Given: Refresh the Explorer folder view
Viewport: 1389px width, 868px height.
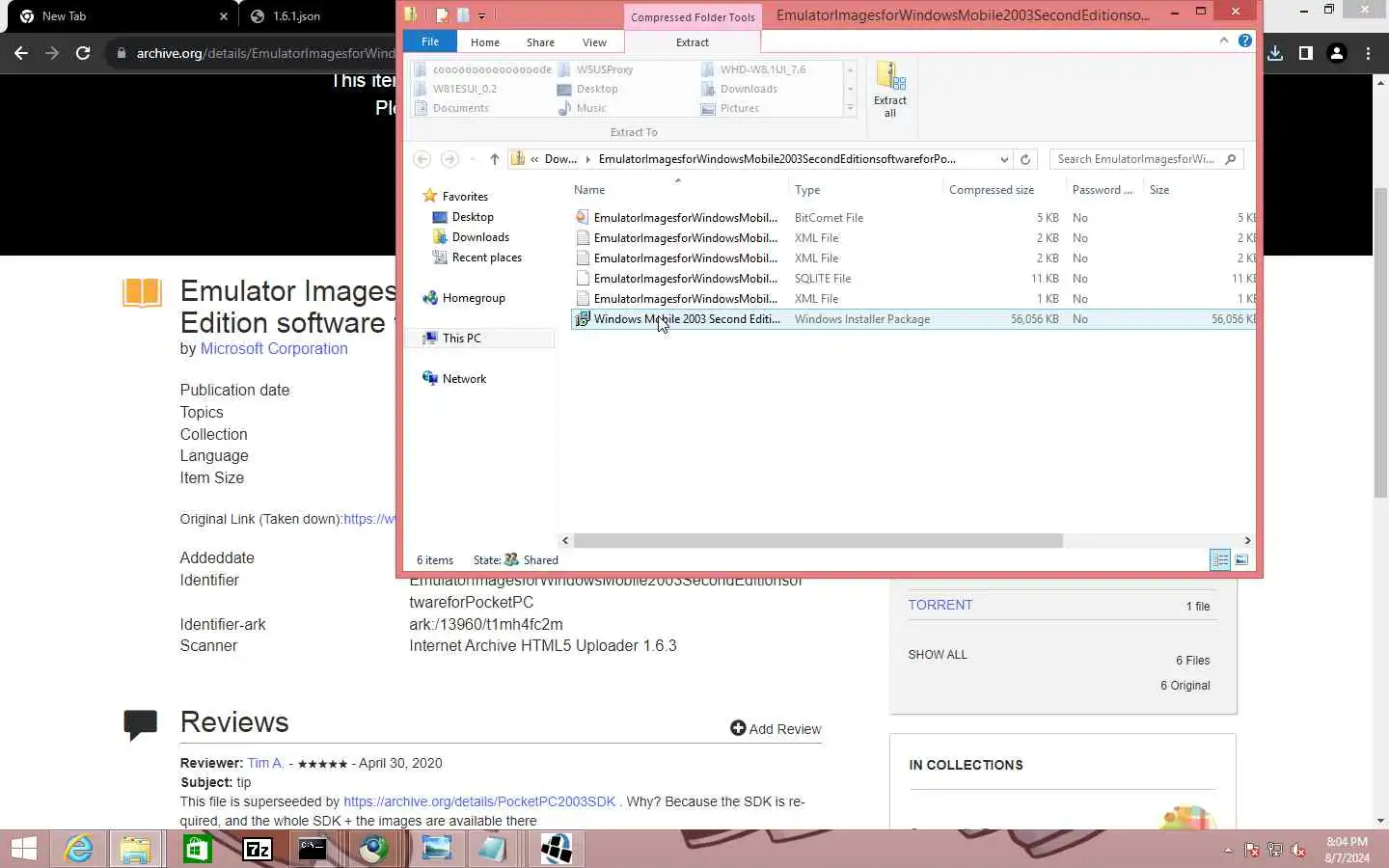Looking at the screenshot, I should (1025, 159).
